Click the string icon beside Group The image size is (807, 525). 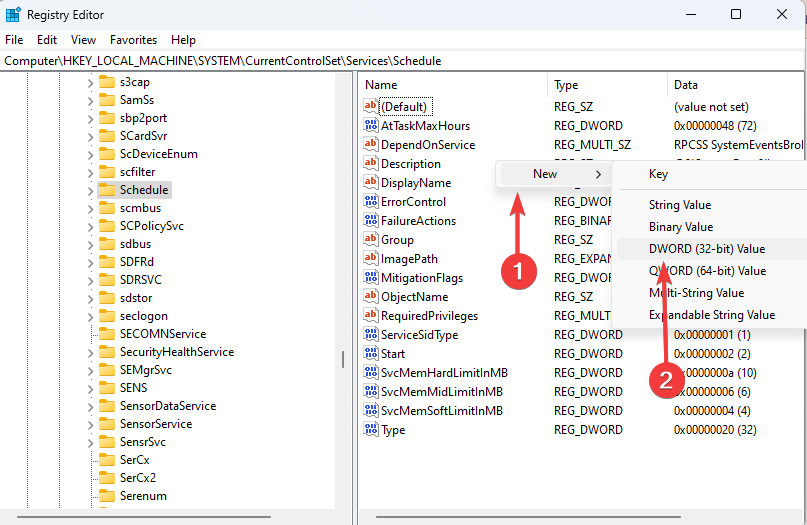click(371, 239)
